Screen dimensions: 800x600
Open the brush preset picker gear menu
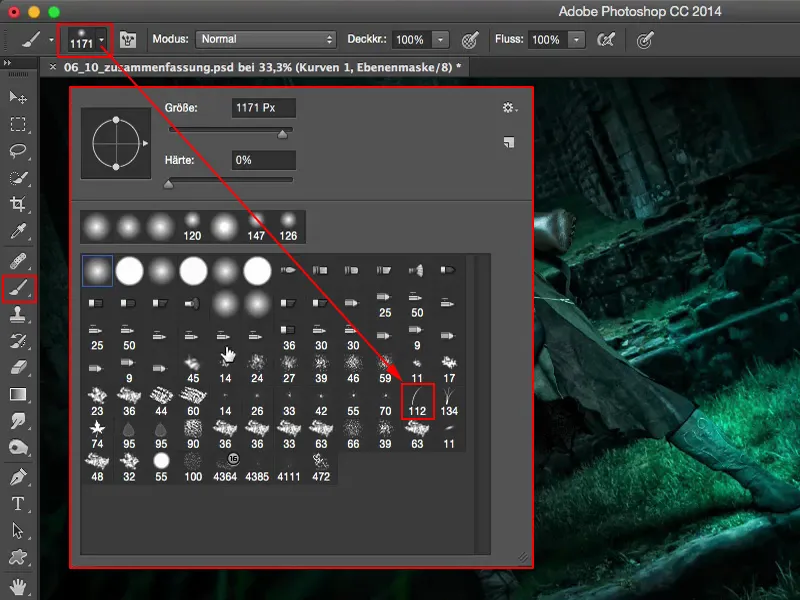tap(509, 107)
